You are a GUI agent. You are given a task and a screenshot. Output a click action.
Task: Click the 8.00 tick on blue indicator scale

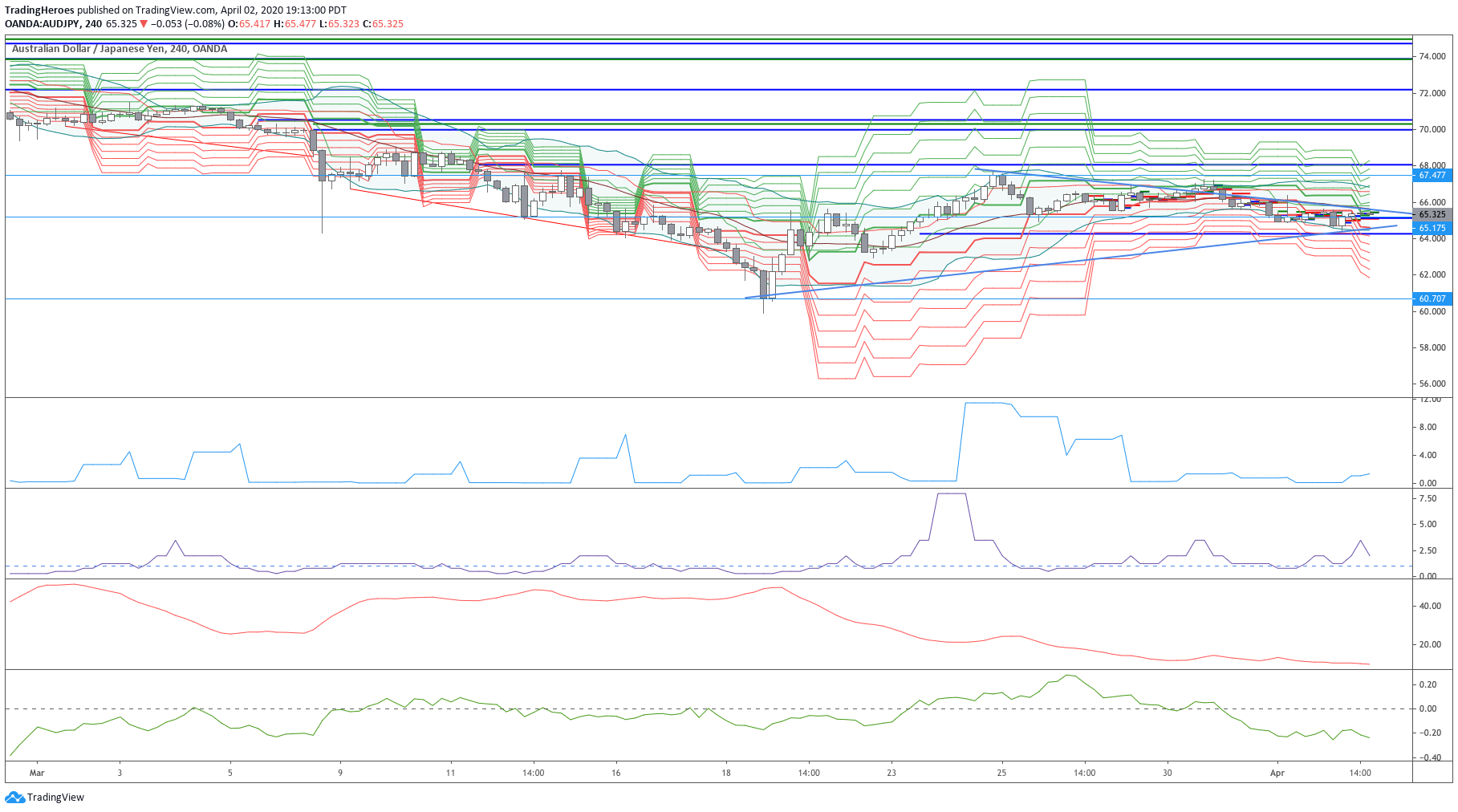[1428, 427]
